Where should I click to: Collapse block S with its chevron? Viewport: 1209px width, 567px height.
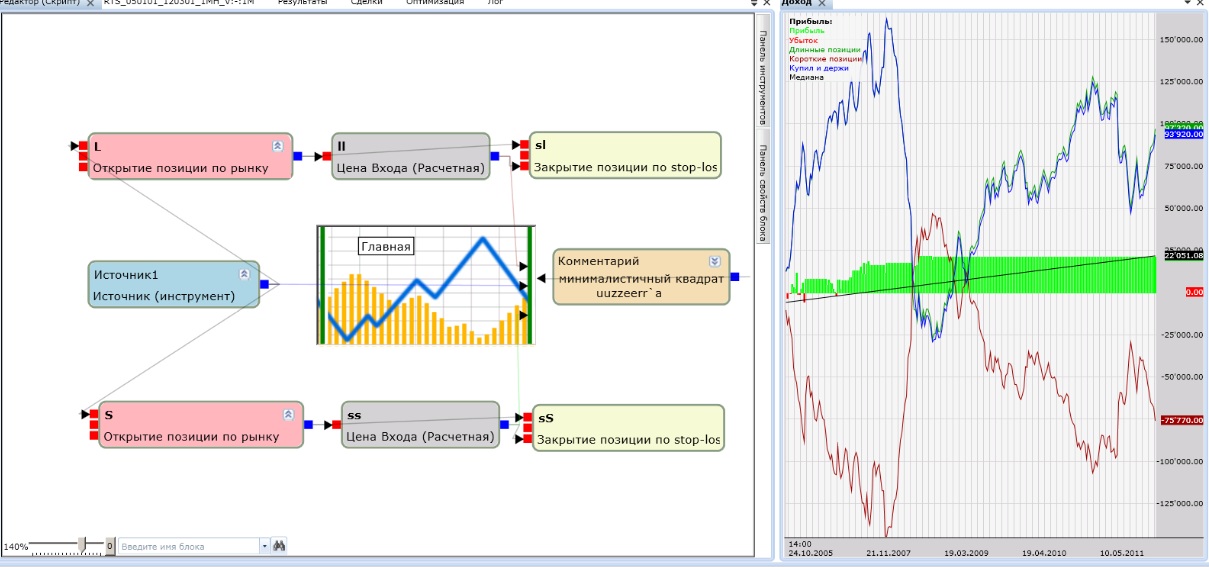point(288,413)
